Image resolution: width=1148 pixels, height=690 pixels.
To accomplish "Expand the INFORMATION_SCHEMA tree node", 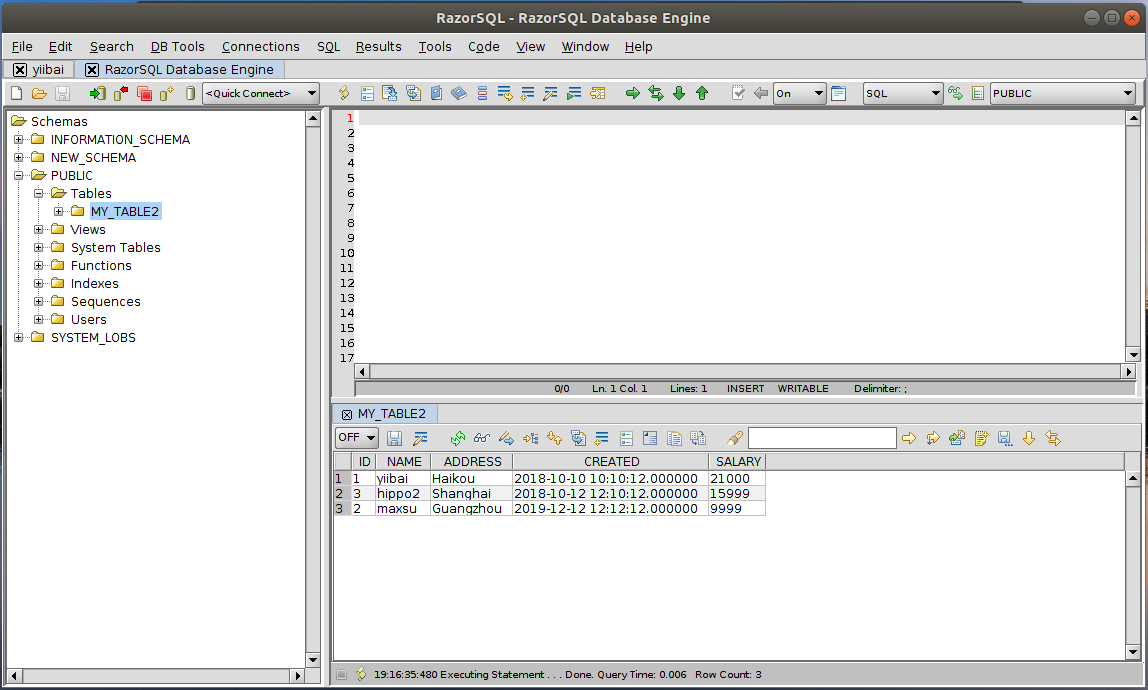I will [19, 140].
